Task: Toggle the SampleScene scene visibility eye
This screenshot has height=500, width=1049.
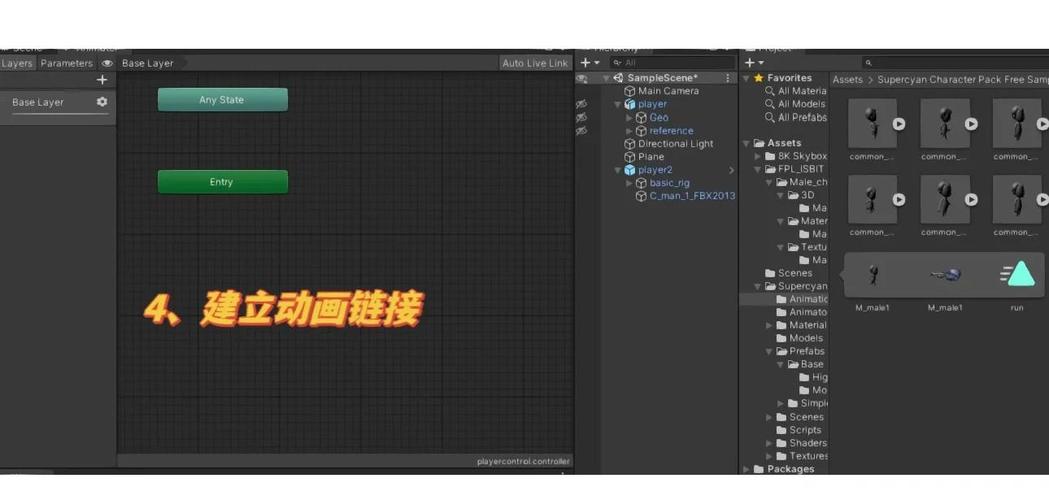Action: (581, 78)
